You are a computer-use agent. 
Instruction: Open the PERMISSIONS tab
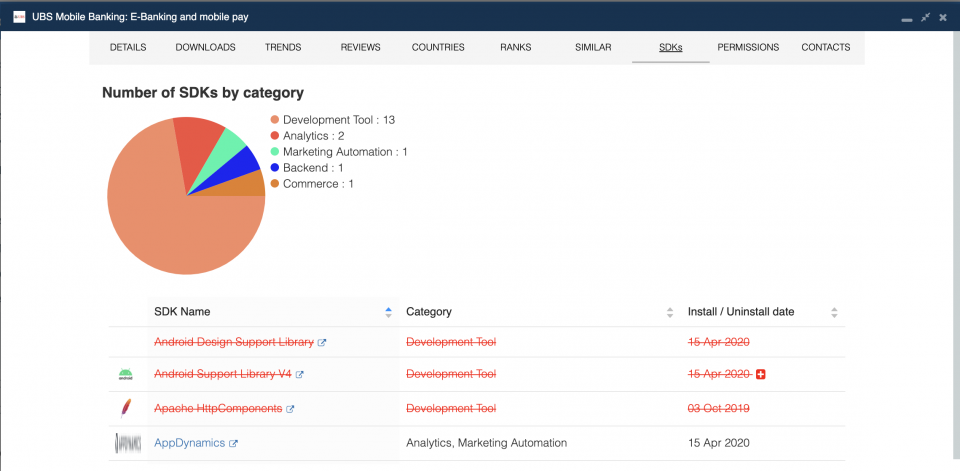click(748, 47)
